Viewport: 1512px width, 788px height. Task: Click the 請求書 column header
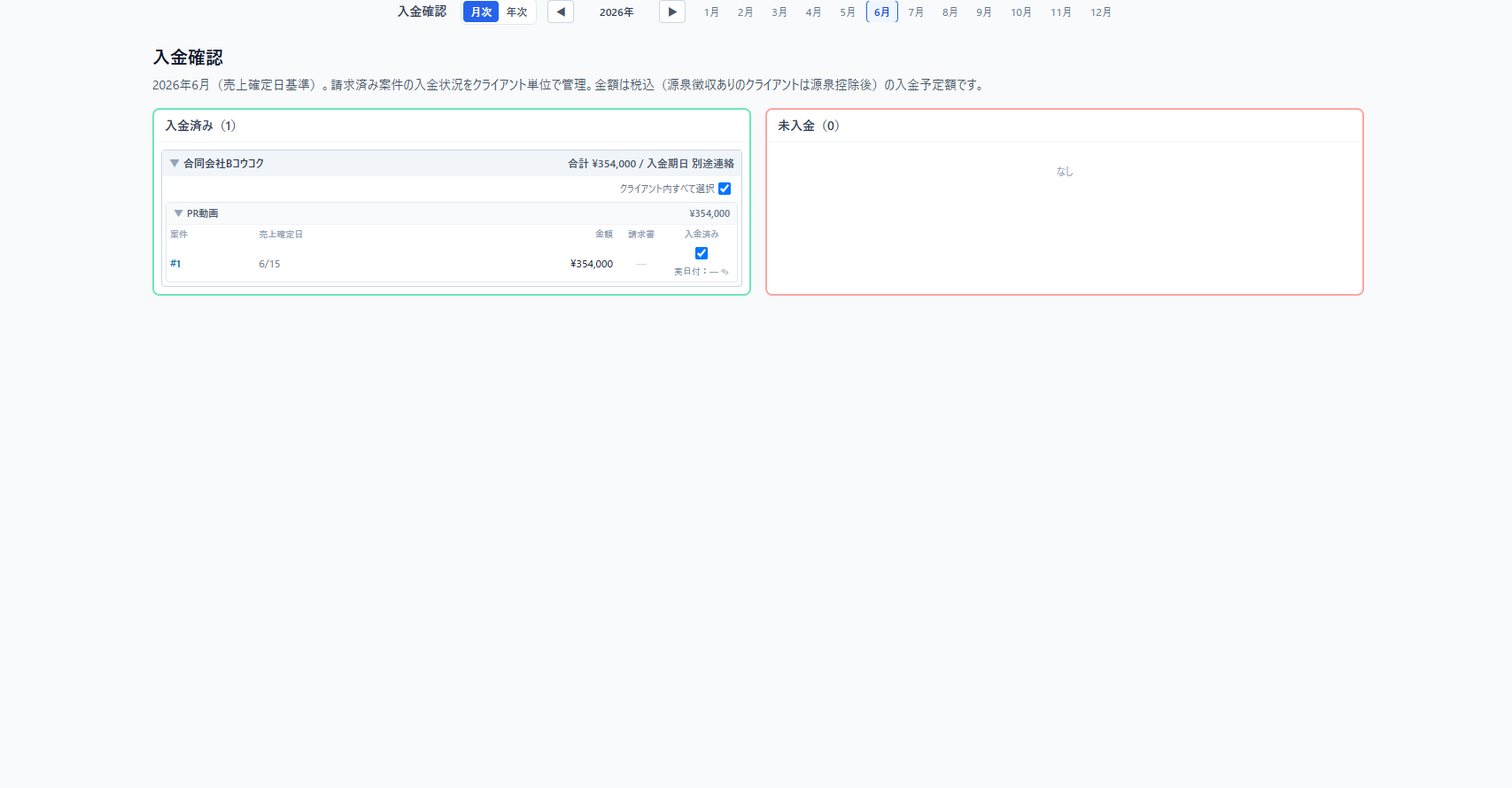(641, 235)
